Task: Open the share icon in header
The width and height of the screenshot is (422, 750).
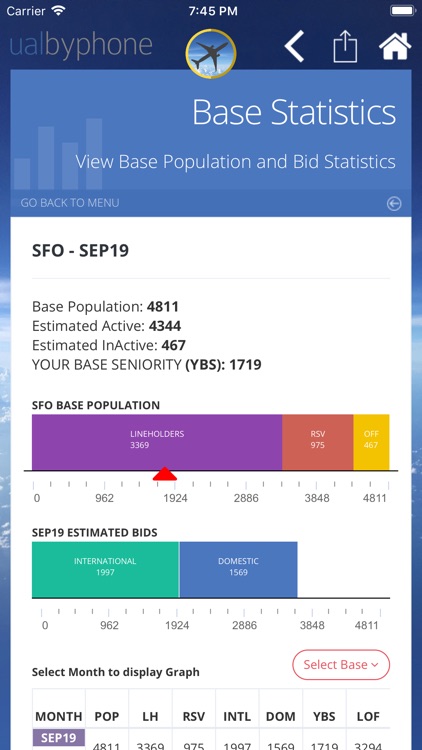Action: (x=345, y=46)
